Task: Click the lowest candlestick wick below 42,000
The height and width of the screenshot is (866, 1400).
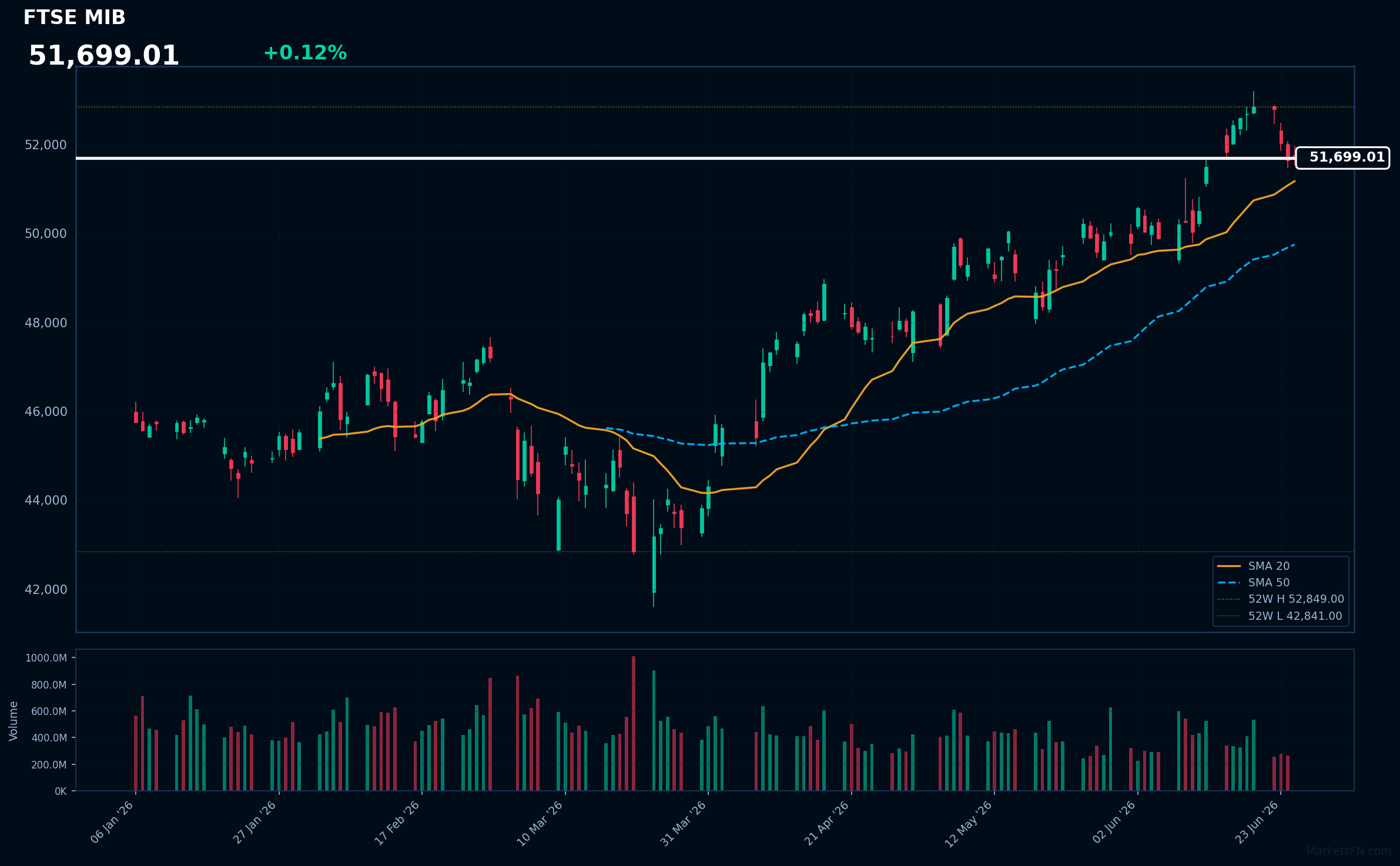Action: click(x=654, y=600)
